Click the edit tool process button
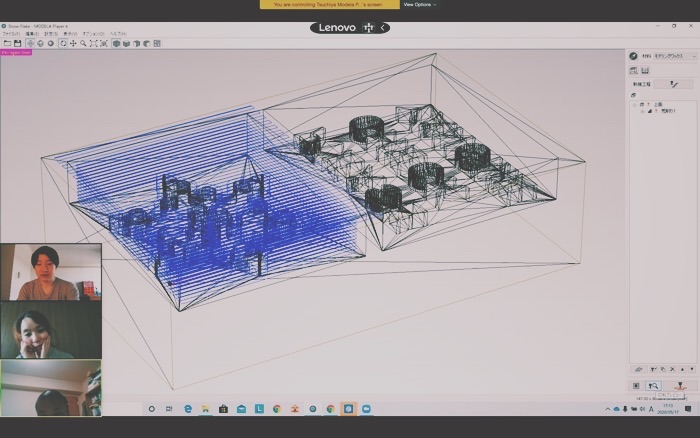This screenshot has height=438, width=700. pyautogui.click(x=654, y=369)
